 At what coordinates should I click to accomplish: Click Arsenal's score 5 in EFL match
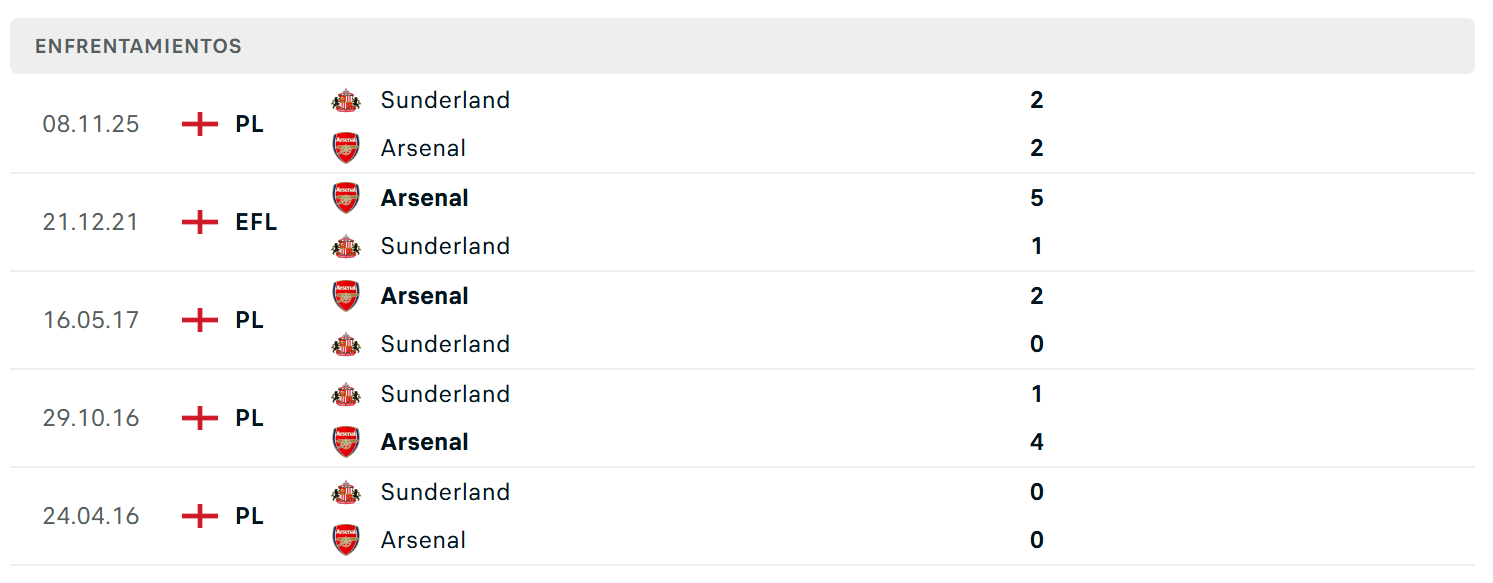click(1037, 198)
